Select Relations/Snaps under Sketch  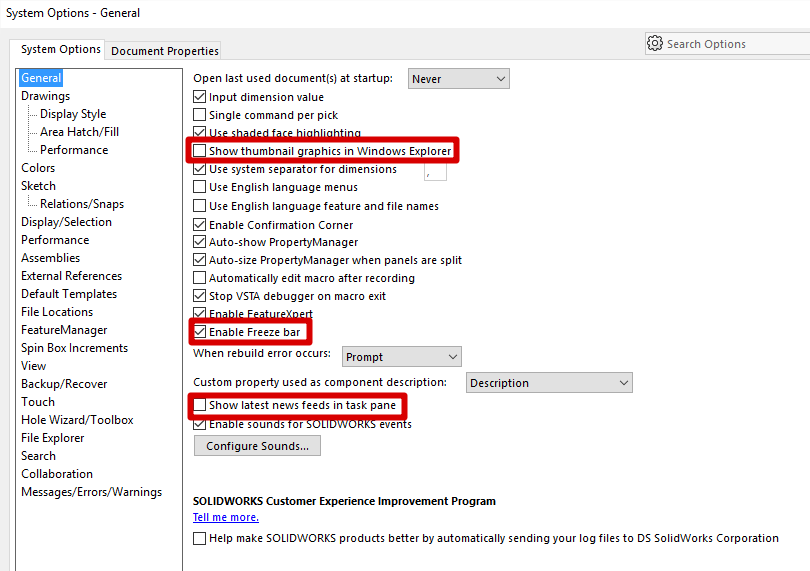click(x=82, y=204)
